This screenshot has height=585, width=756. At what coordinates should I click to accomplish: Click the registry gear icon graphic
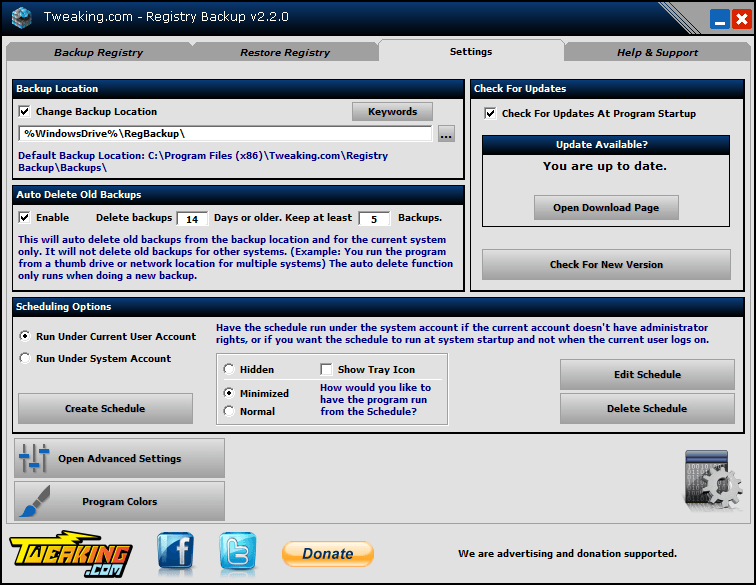point(713,480)
